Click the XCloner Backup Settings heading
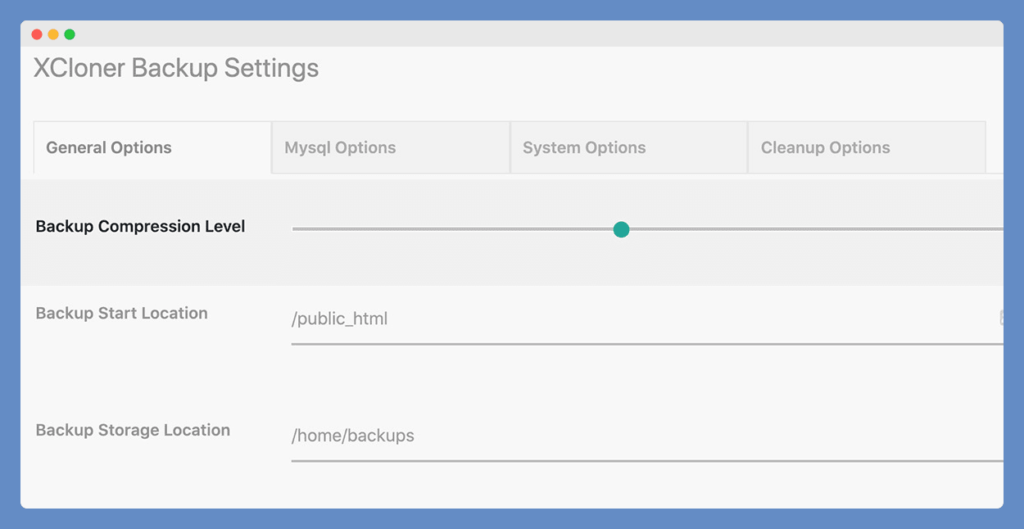This screenshot has width=1024, height=529. 176,68
